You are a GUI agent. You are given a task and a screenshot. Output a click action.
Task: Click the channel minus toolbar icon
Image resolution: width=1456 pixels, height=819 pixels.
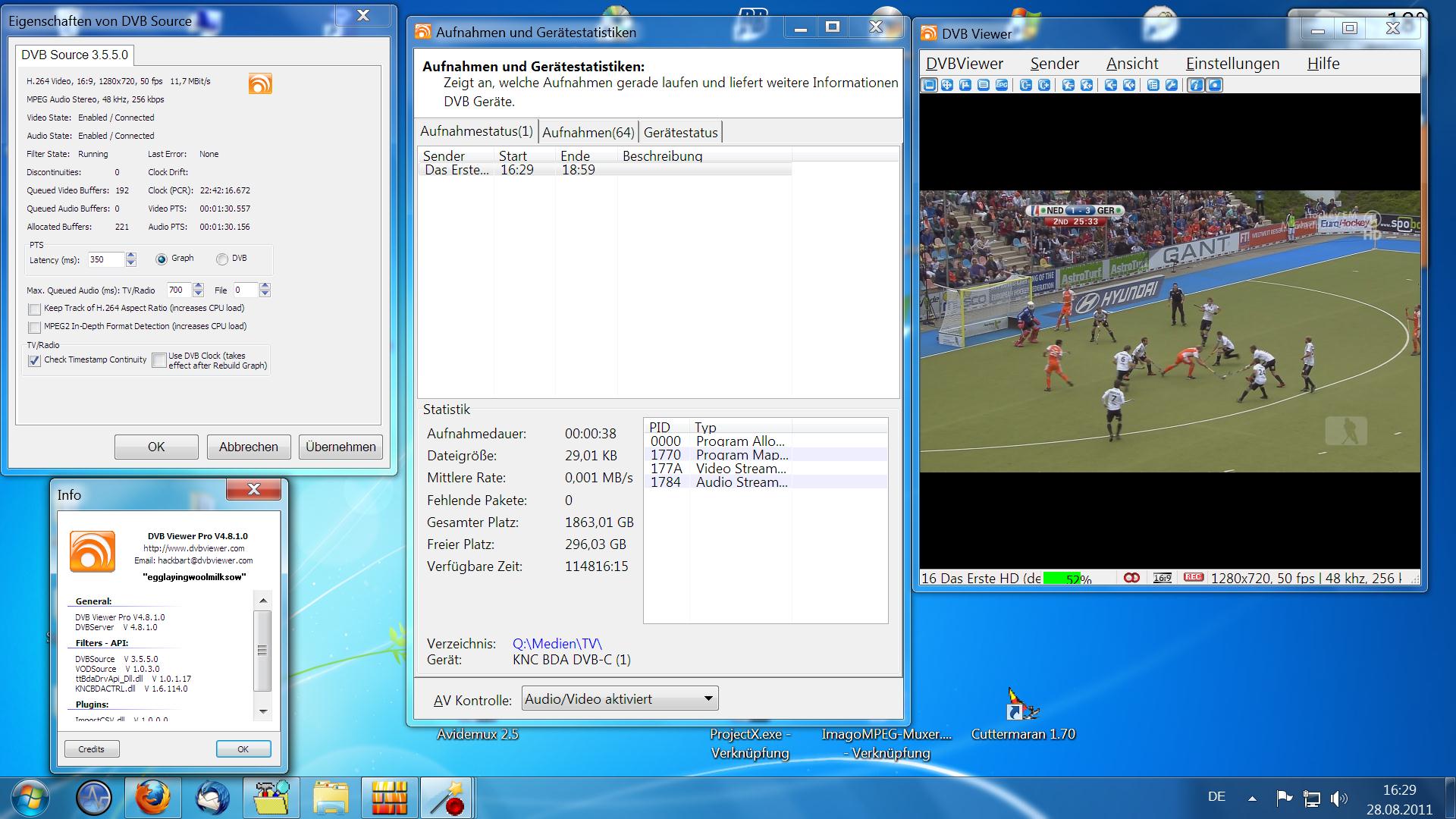[x=1026, y=85]
